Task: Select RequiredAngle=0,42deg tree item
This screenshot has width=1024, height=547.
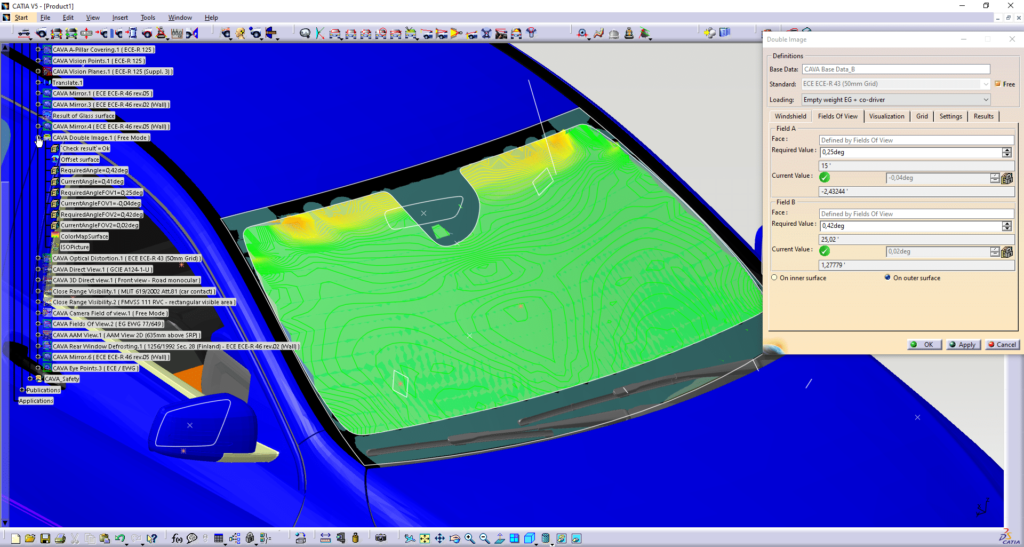Action: click(93, 170)
